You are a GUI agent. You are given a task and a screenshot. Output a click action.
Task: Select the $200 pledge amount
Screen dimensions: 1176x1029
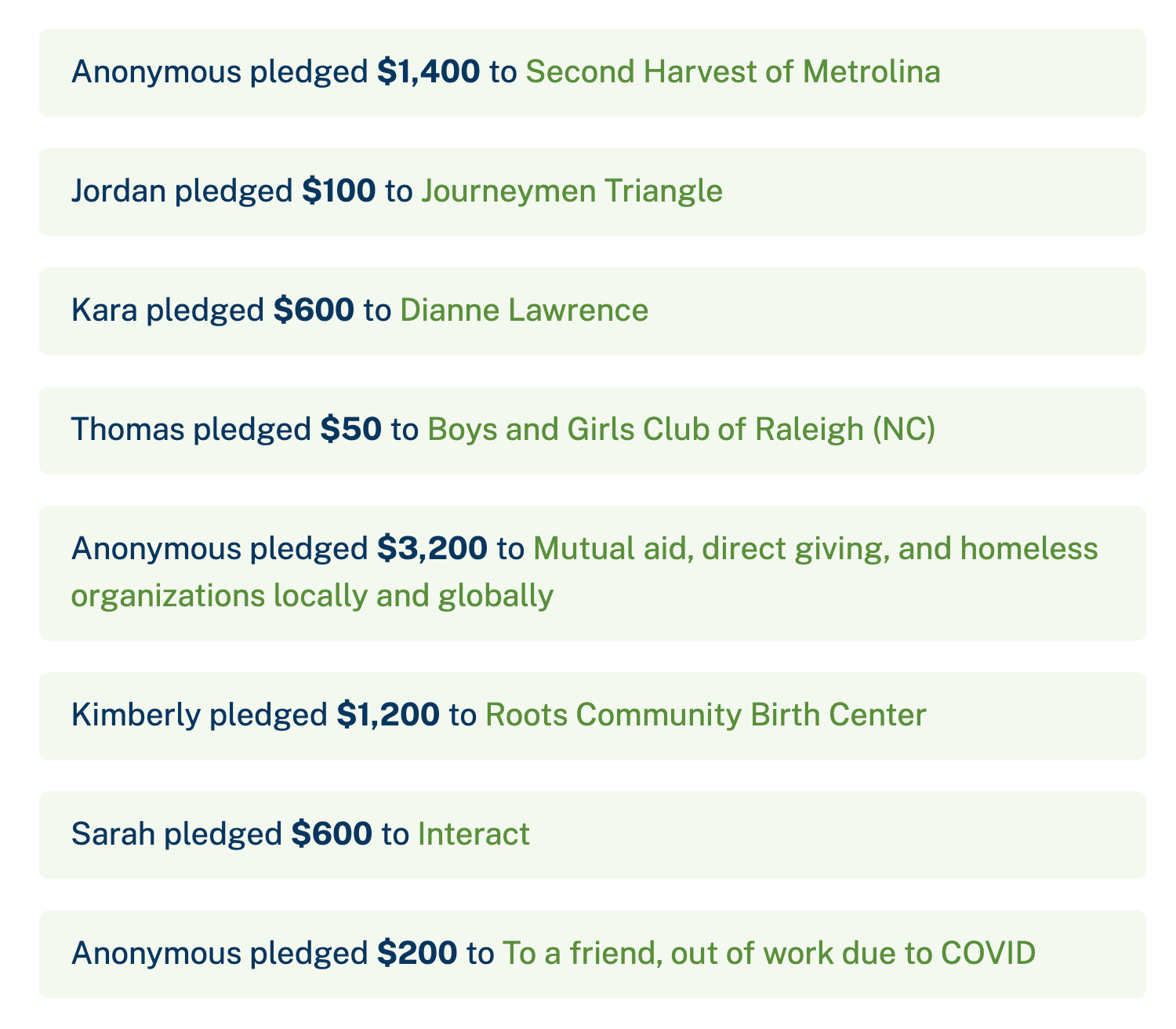[417, 954]
